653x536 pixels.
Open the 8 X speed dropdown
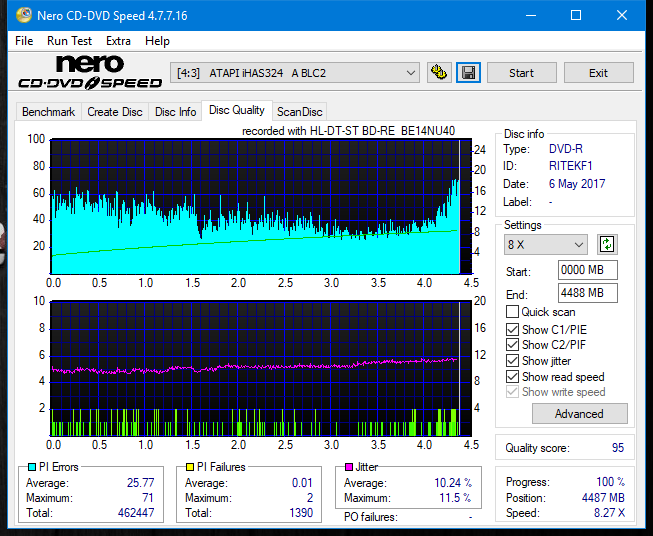546,244
